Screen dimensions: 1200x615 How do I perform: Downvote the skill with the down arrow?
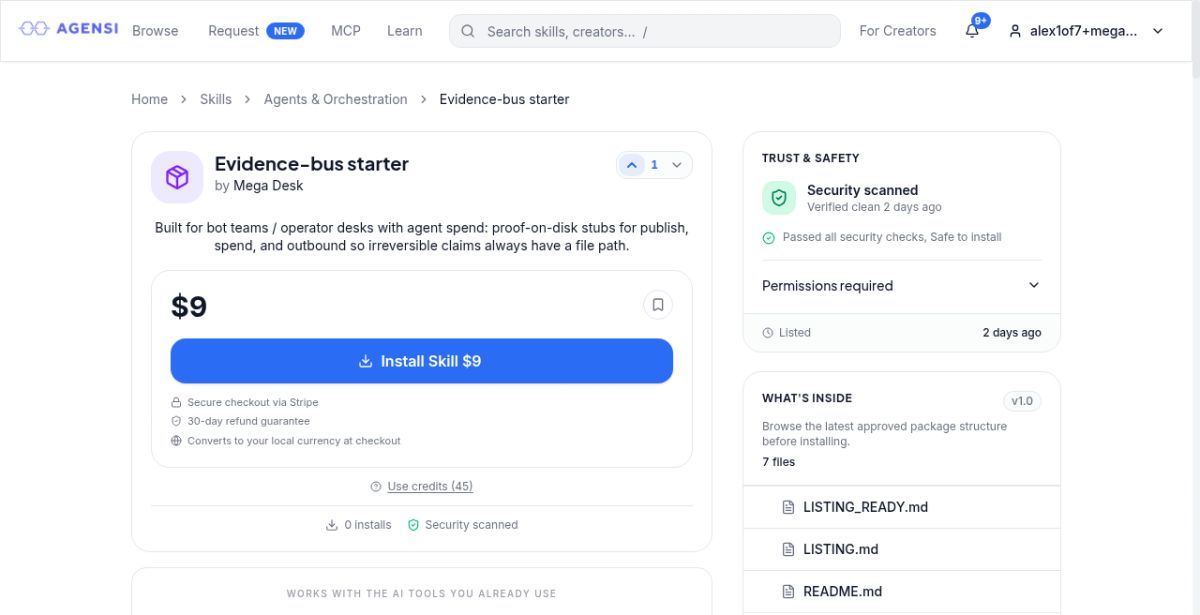tap(677, 165)
